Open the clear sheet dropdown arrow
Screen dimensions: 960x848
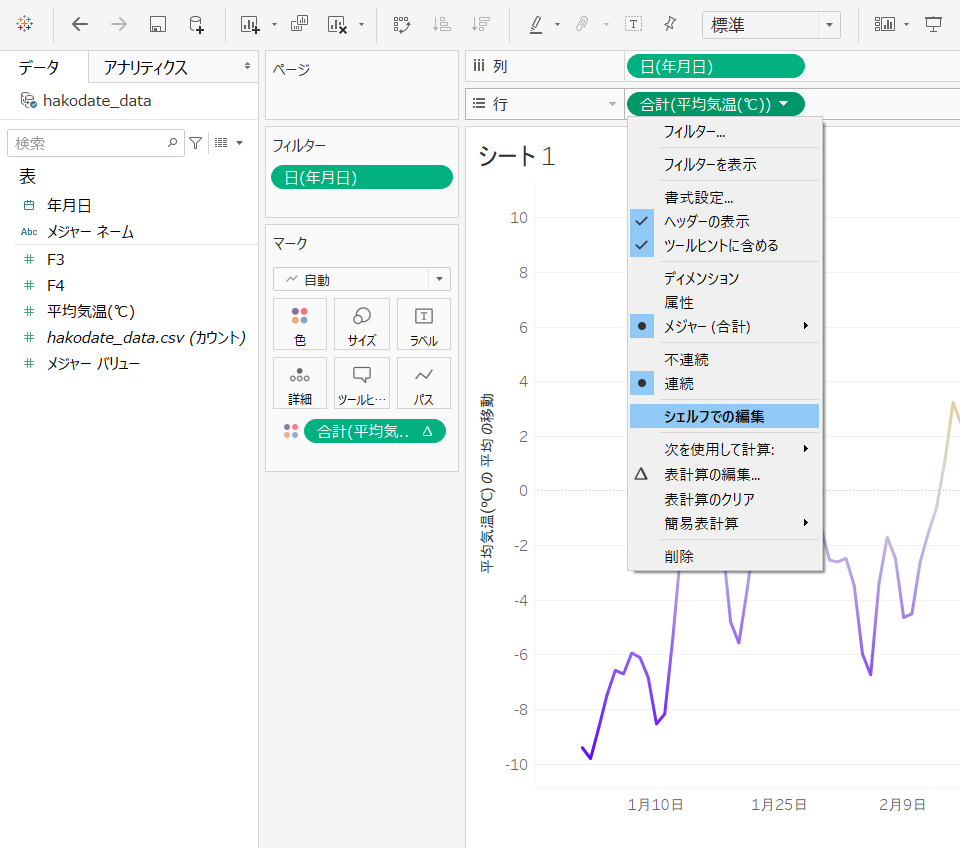pos(361,24)
